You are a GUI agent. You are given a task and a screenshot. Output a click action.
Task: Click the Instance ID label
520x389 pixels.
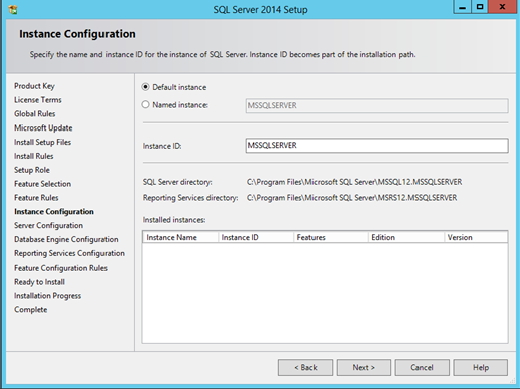[x=162, y=146]
